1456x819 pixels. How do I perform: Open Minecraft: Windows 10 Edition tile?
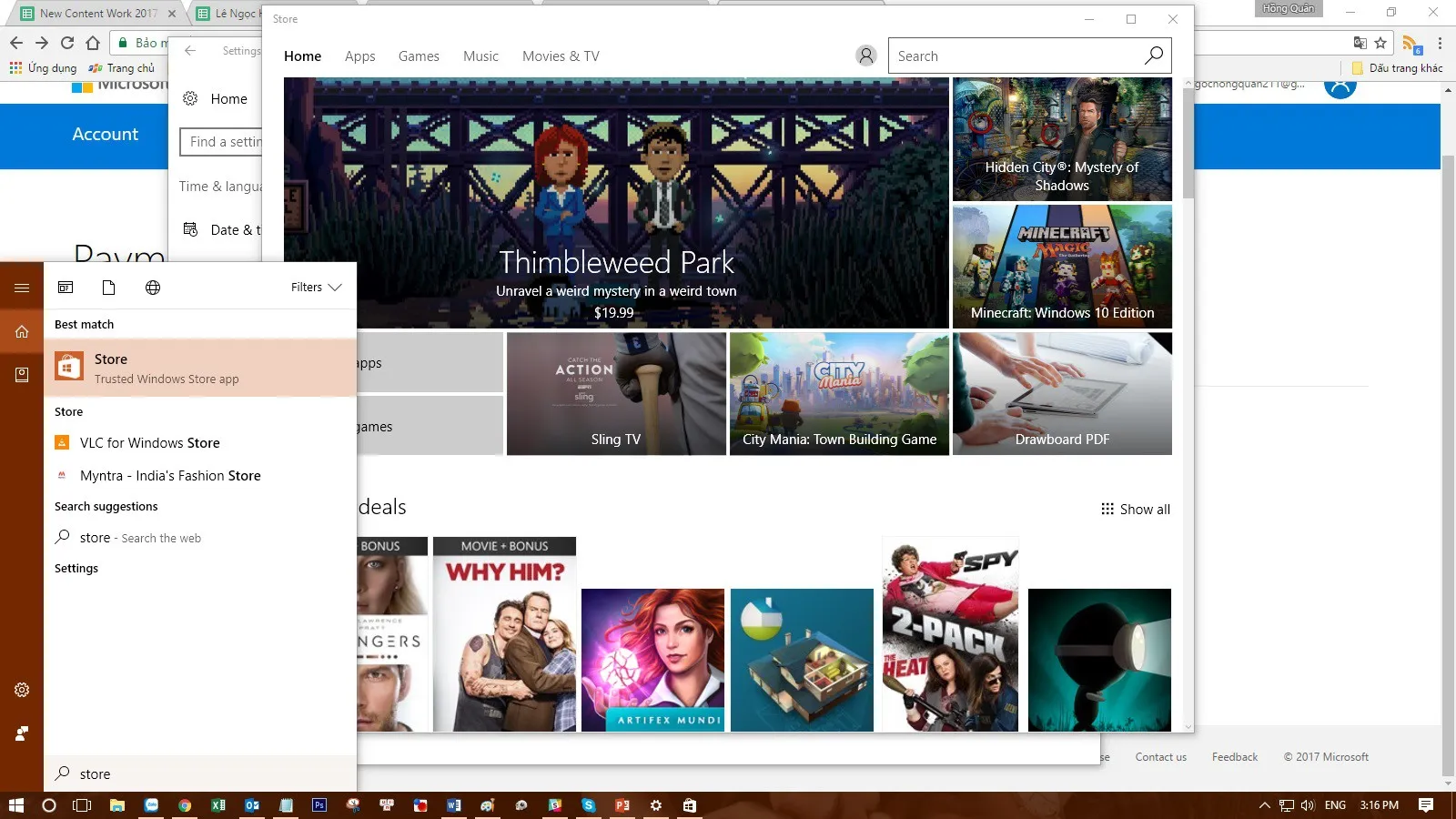point(1062,266)
